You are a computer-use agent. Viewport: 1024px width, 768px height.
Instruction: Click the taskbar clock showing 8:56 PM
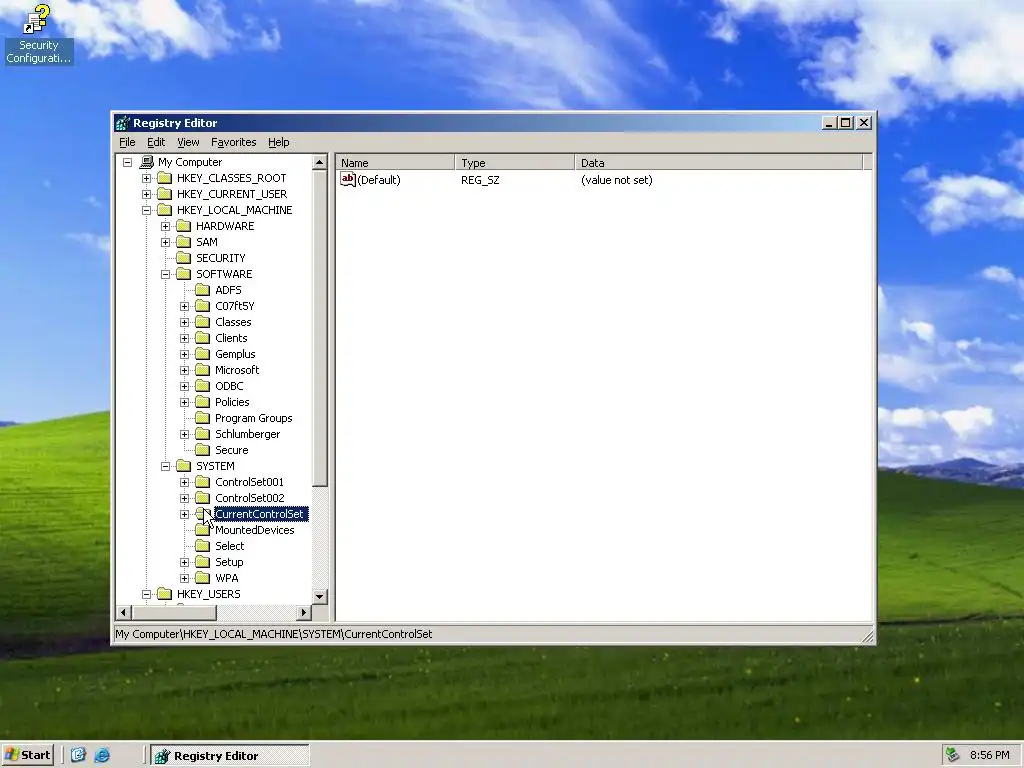coord(989,756)
